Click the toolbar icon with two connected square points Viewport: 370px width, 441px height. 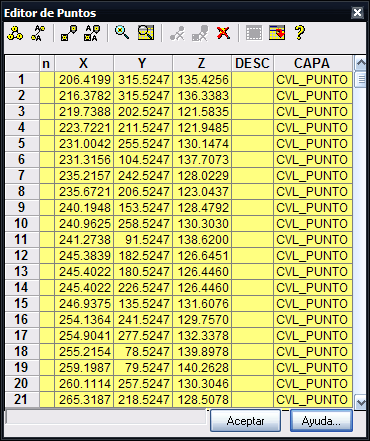[x=69, y=33]
